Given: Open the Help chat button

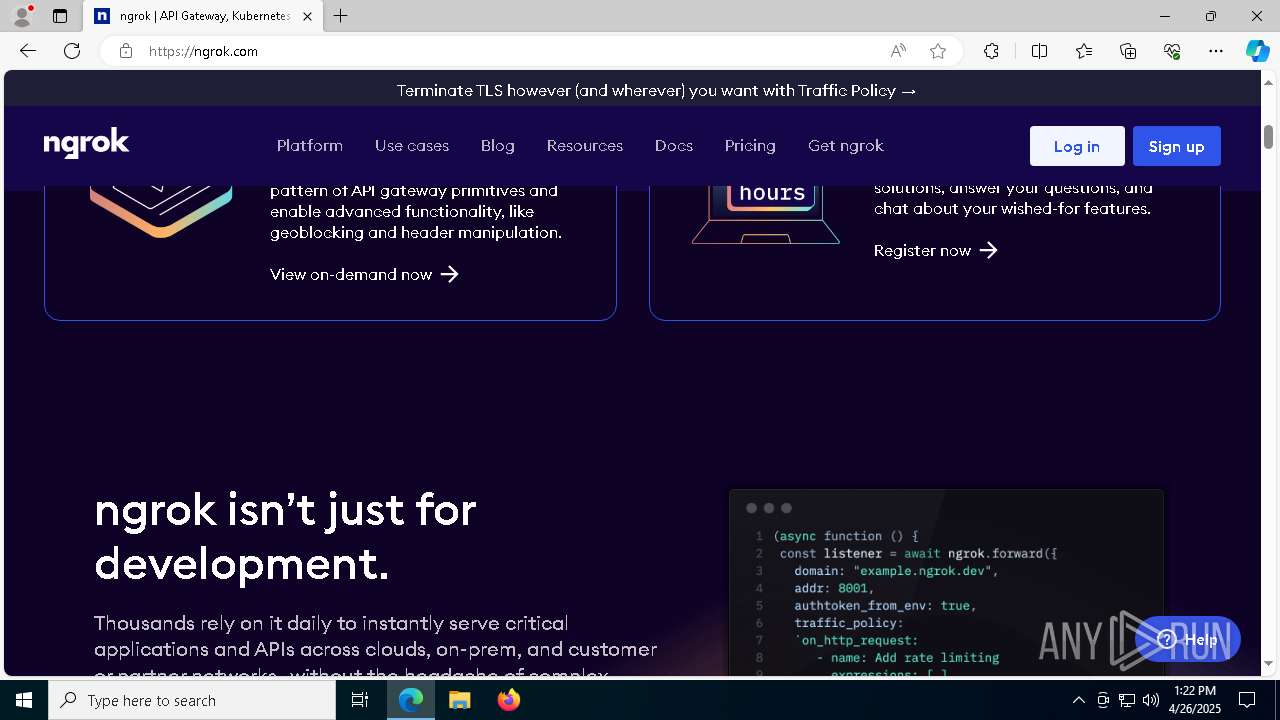Looking at the screenshot, I should tap(1188, 640).
